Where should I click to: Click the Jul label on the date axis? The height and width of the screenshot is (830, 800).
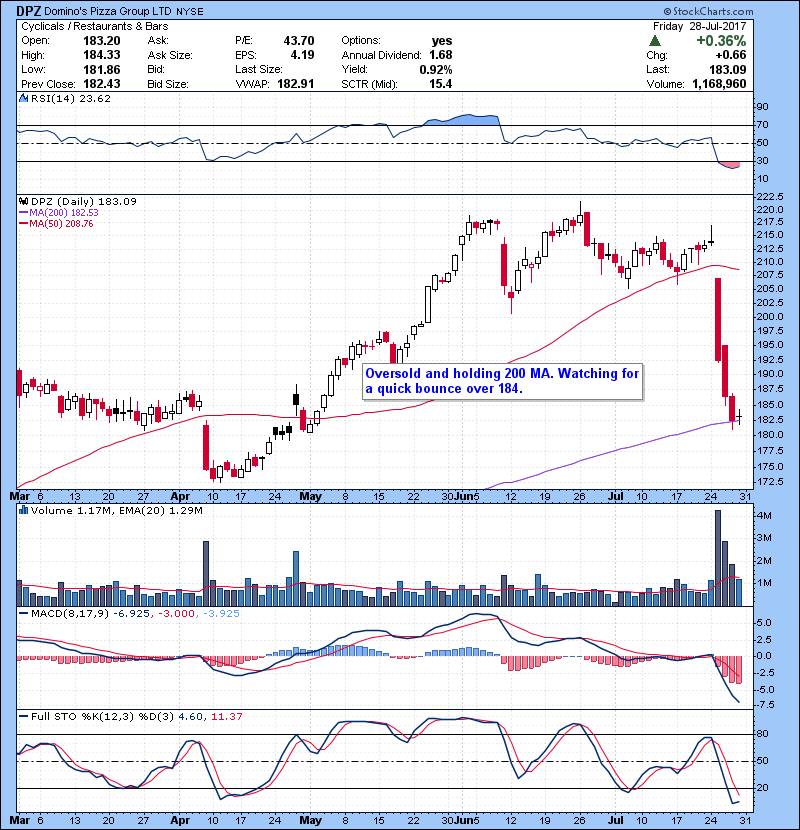coord(615,495)
